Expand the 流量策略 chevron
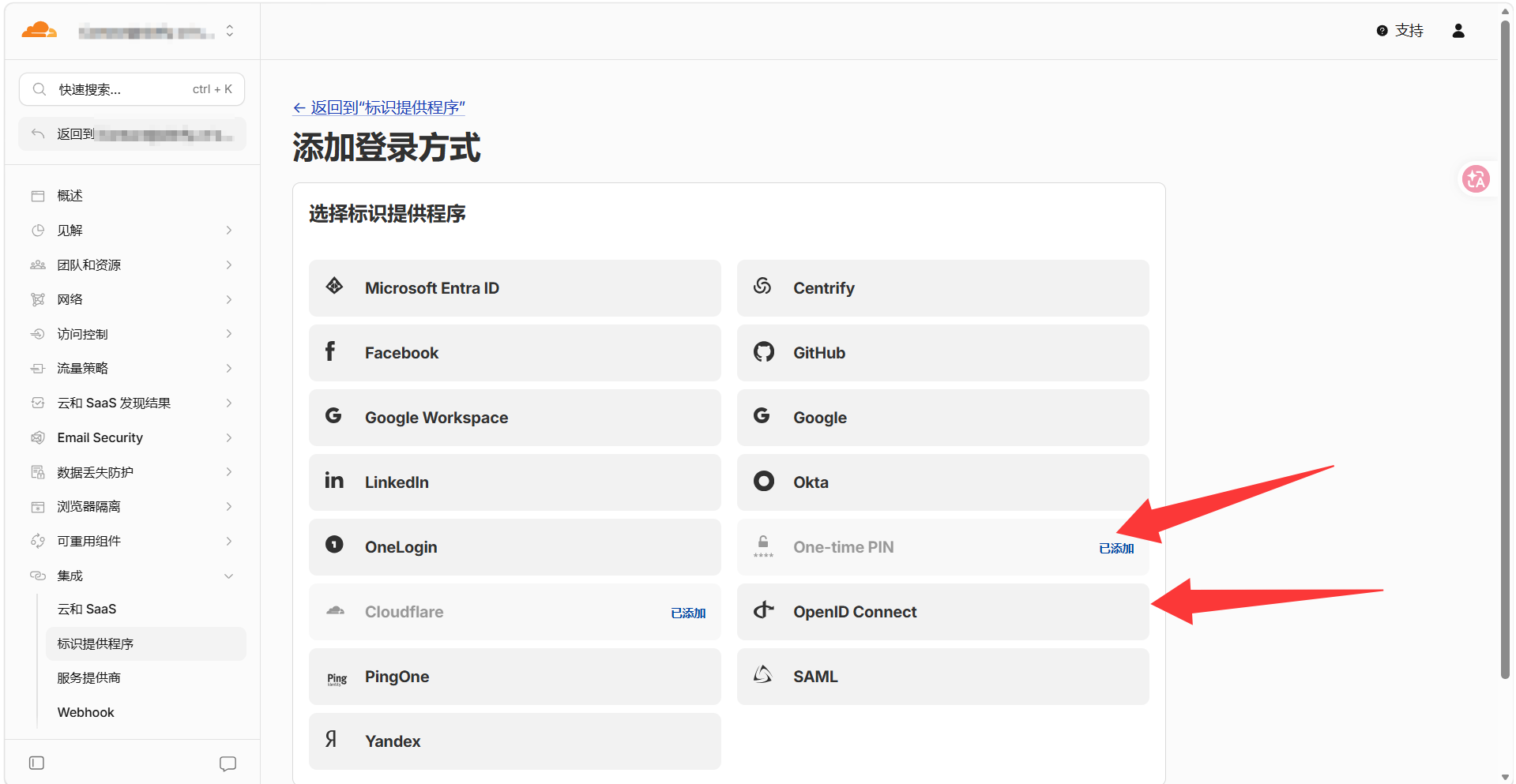Screen dimensions: 1516x784 point(229,369)
